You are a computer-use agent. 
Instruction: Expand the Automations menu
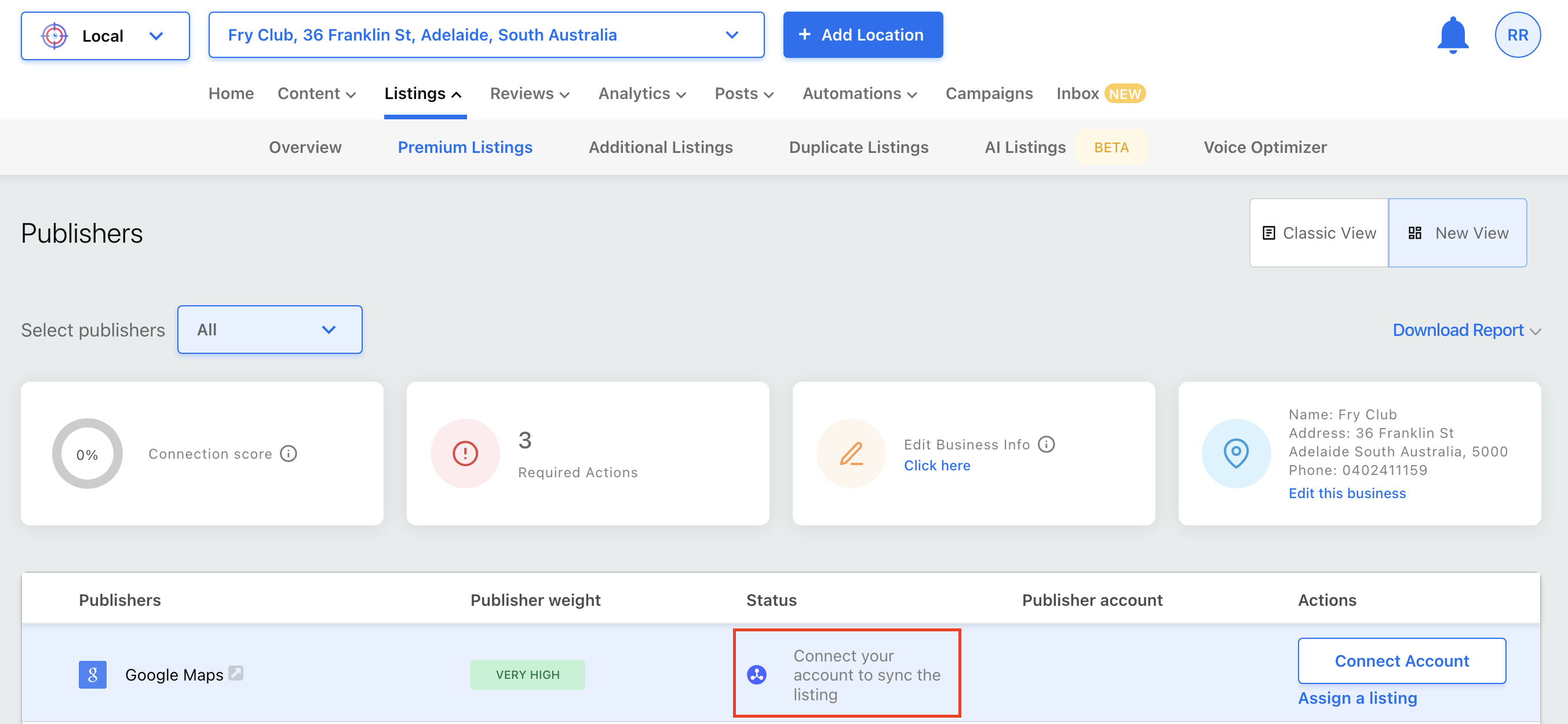(x=859, y=94)
